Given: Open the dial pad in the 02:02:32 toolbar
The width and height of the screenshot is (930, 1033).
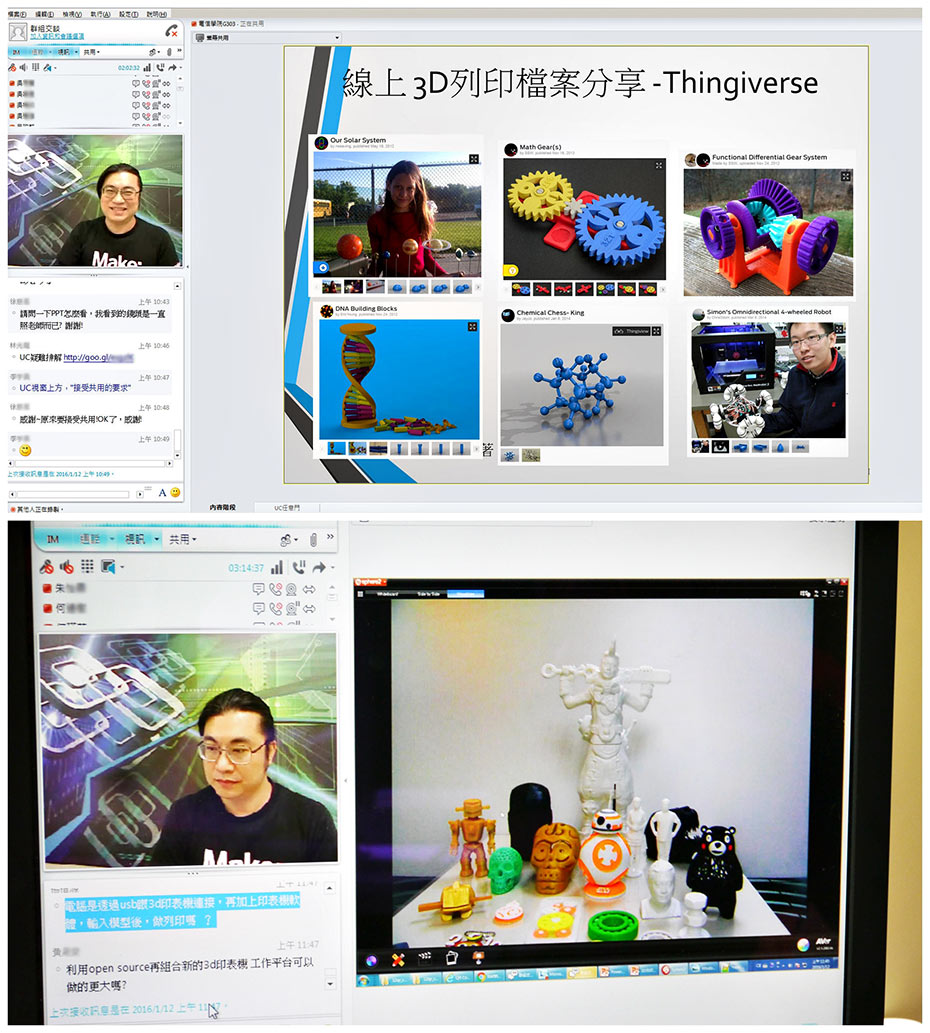Looking at the screenshot, I should point(36,68).
